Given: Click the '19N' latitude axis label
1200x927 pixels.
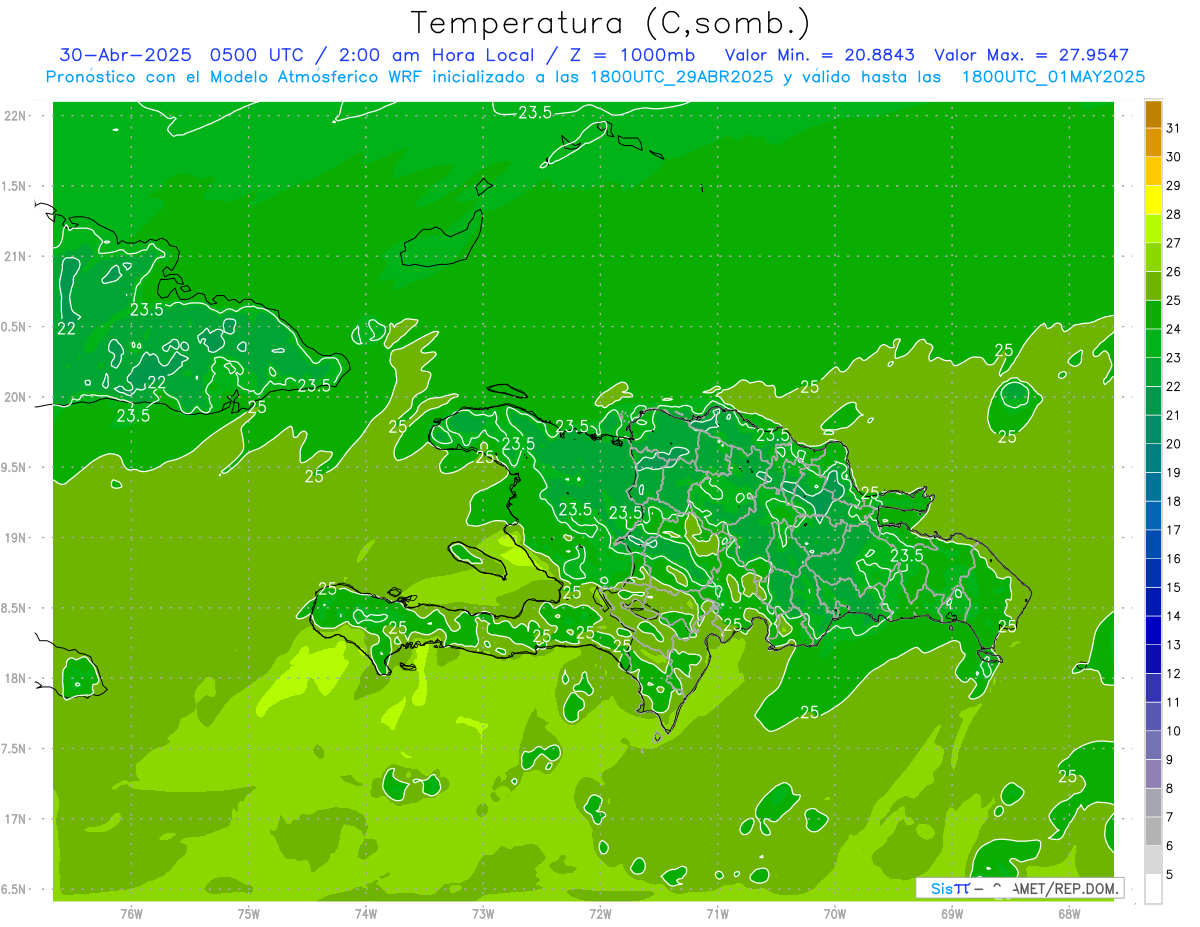Looking at the screenshot, I should tap(15, 538).
